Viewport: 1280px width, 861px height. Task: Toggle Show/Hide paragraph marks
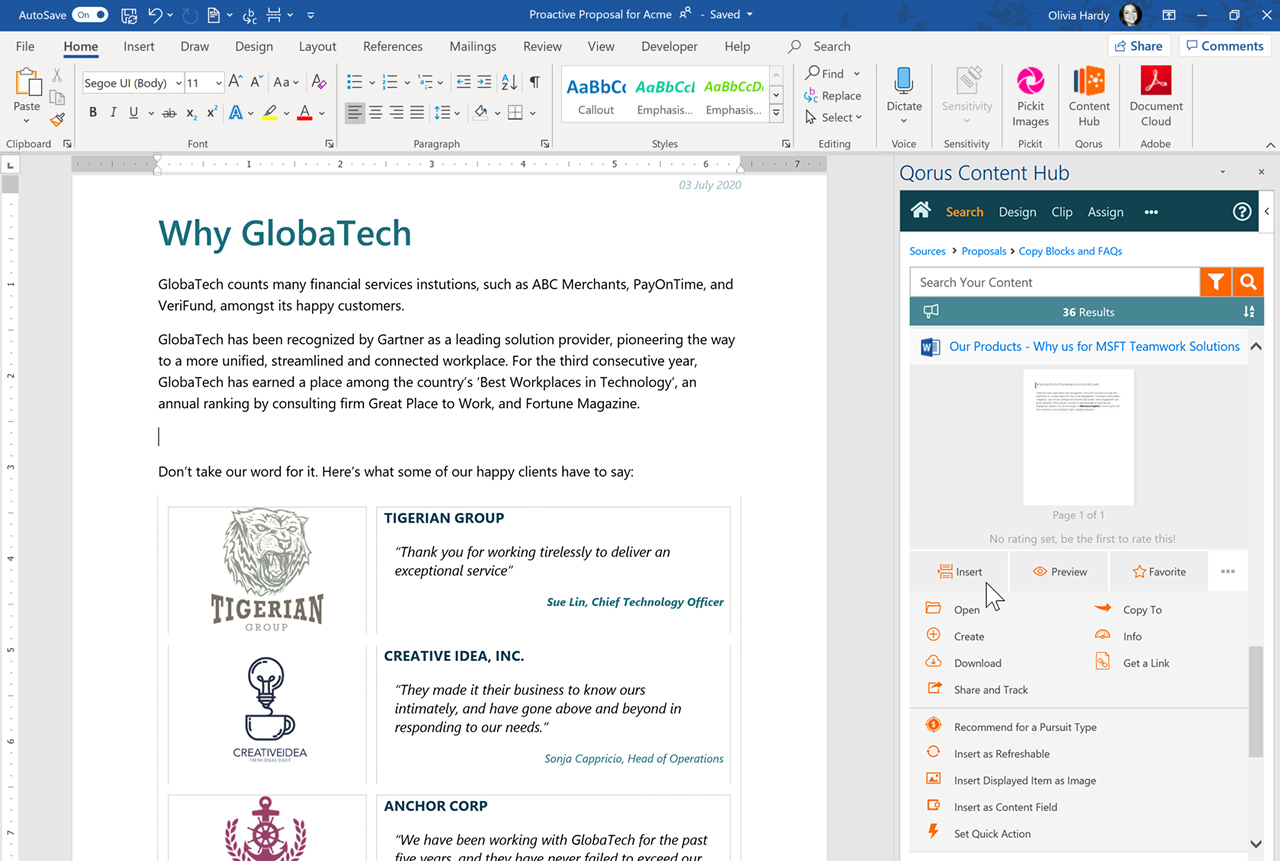tap(534, 82)
